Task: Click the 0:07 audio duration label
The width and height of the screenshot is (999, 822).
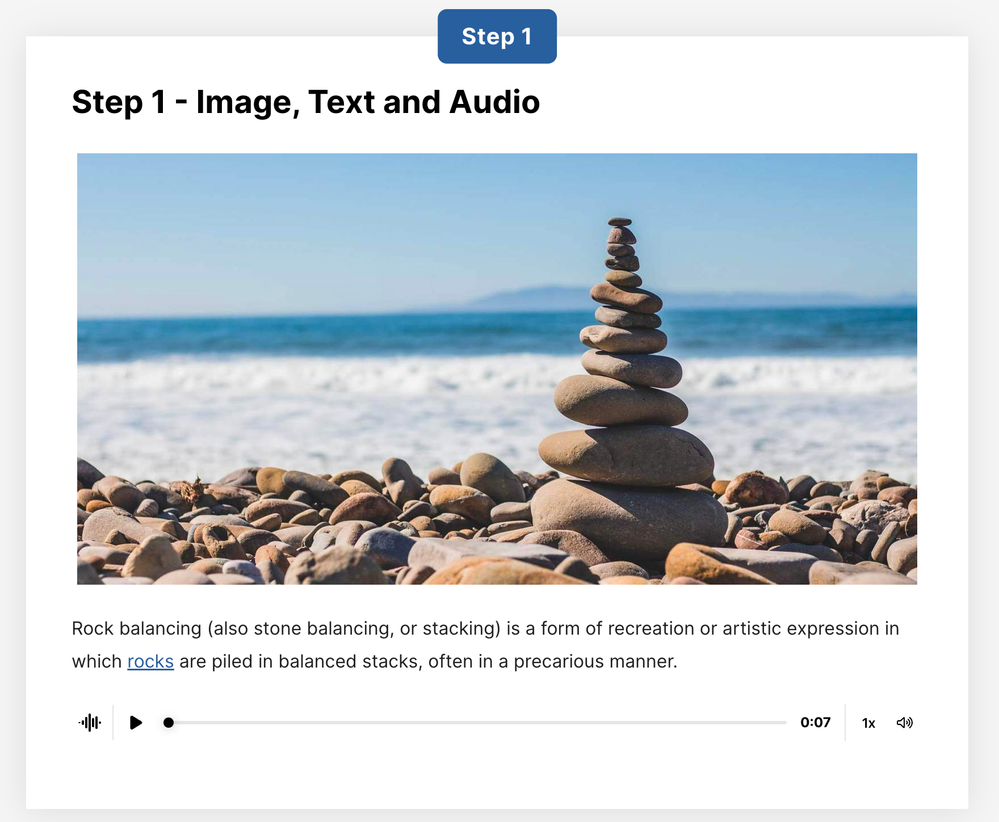Action: click(x=815, y=723)
